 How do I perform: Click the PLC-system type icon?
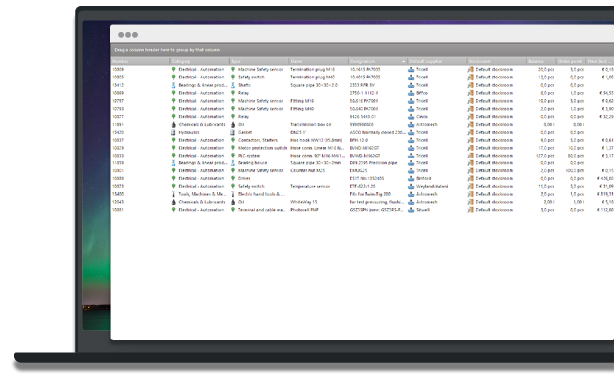pos(233,156)
